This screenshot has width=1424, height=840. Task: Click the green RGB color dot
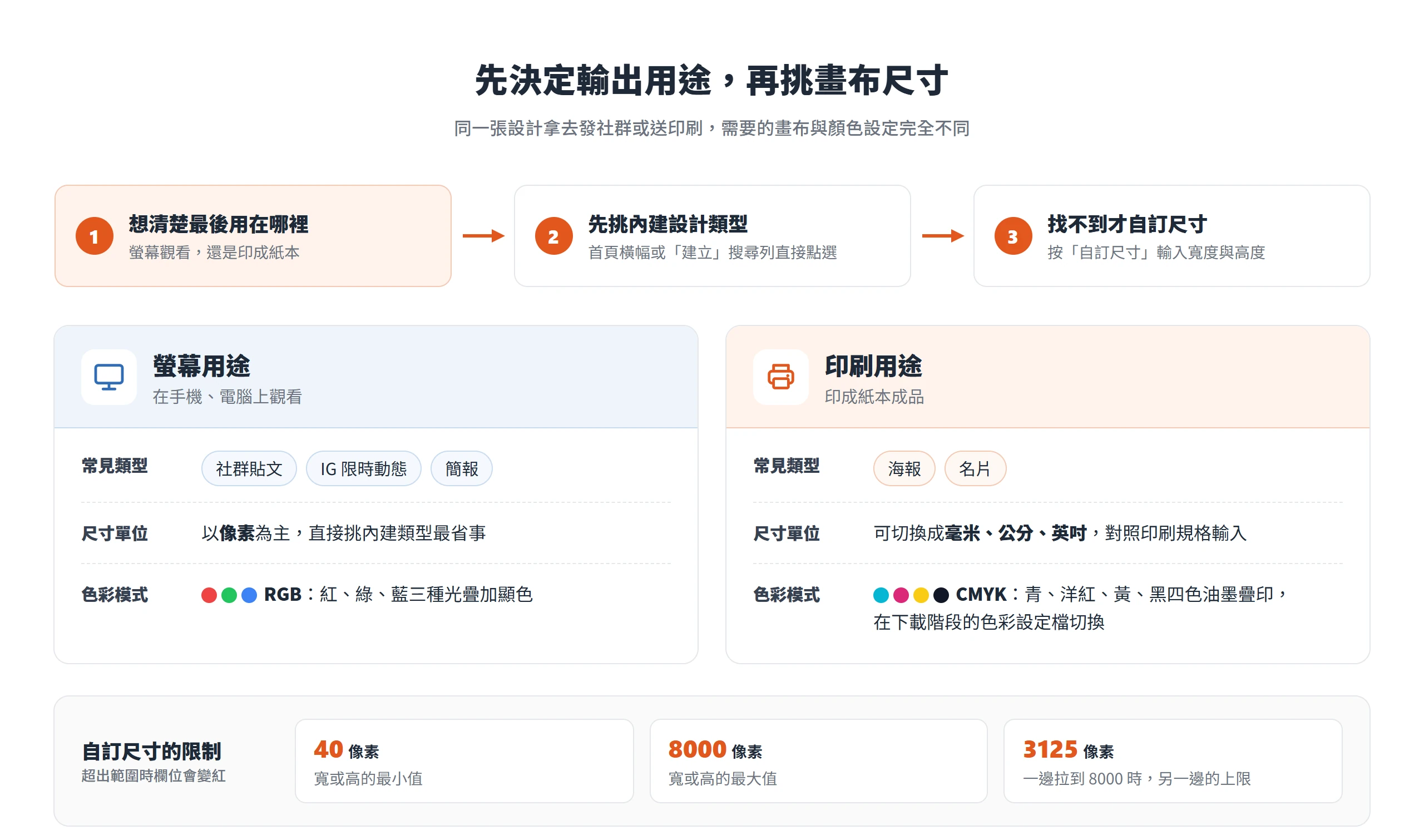coord(229,595)
